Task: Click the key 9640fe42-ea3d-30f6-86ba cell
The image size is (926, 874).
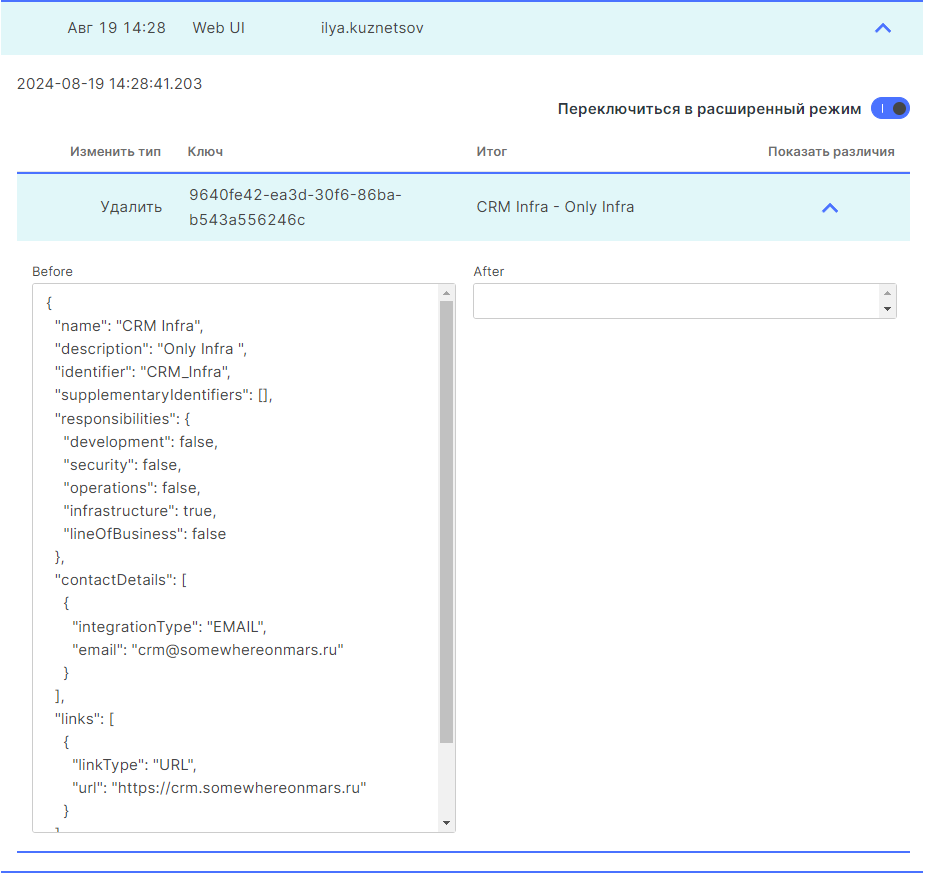Action: [295, 207]
